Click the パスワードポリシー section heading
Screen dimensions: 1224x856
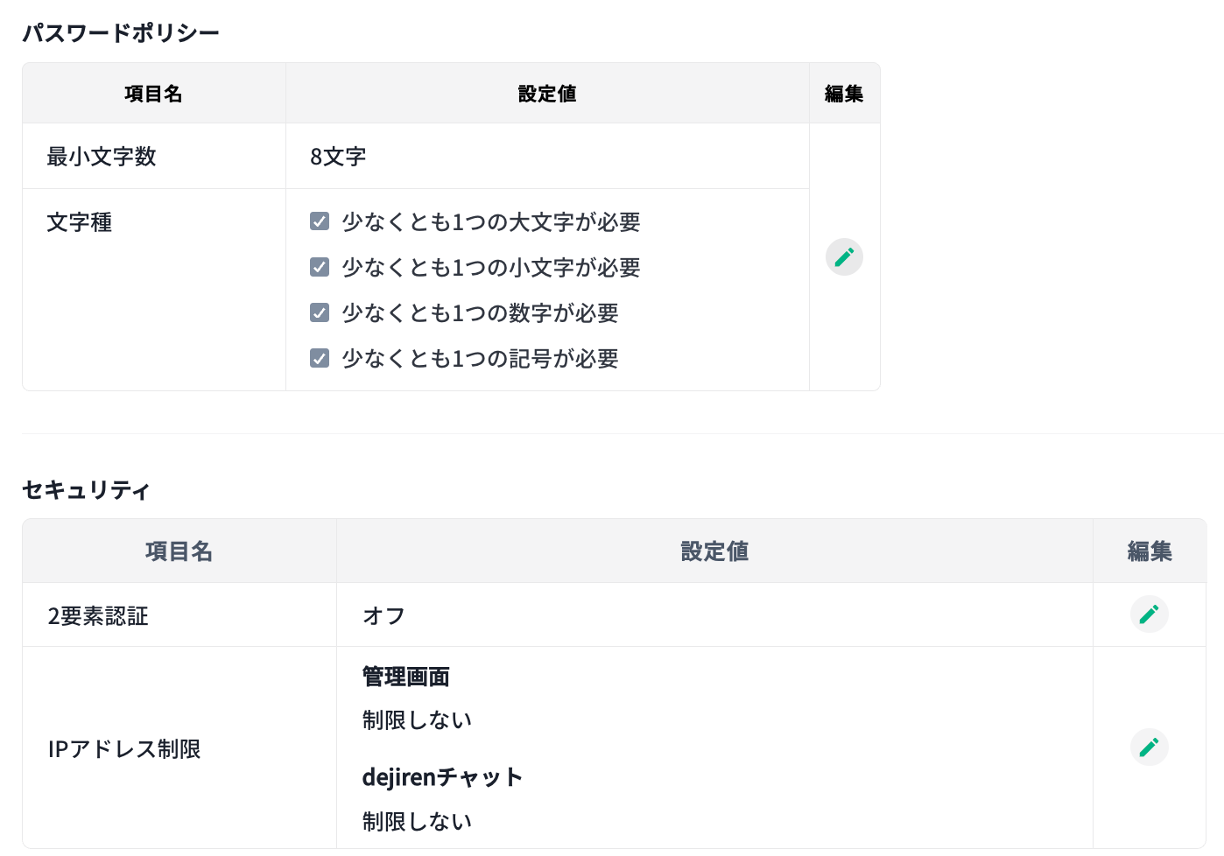121,33
